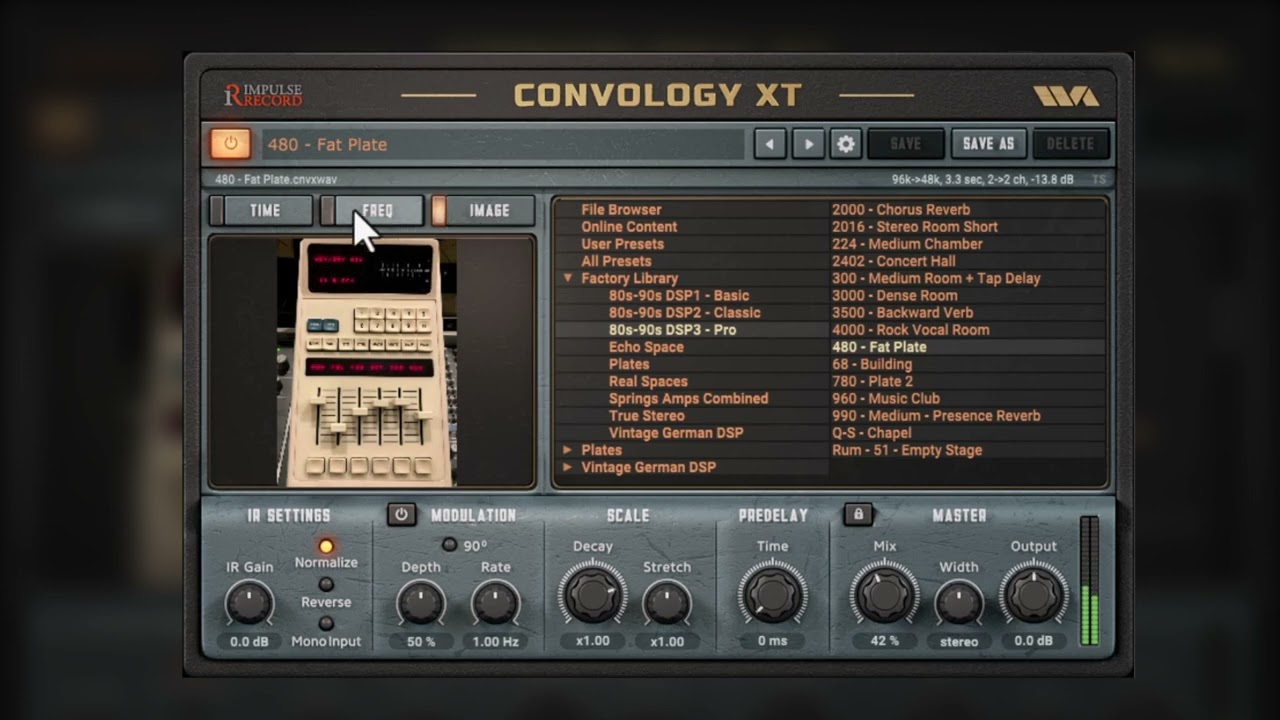This screenshot has height=720, width=1280.
Task: Select preset 2000 - Chorus Reverb
Action: 901,210
